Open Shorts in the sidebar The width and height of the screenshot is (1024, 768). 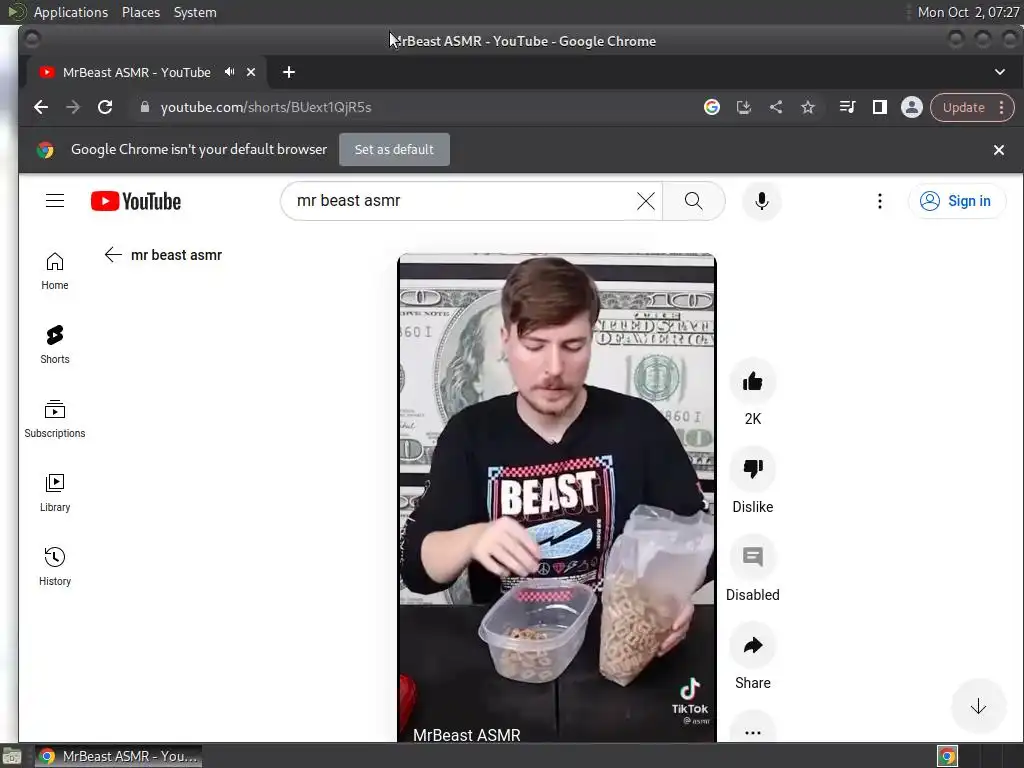point(55,345)
